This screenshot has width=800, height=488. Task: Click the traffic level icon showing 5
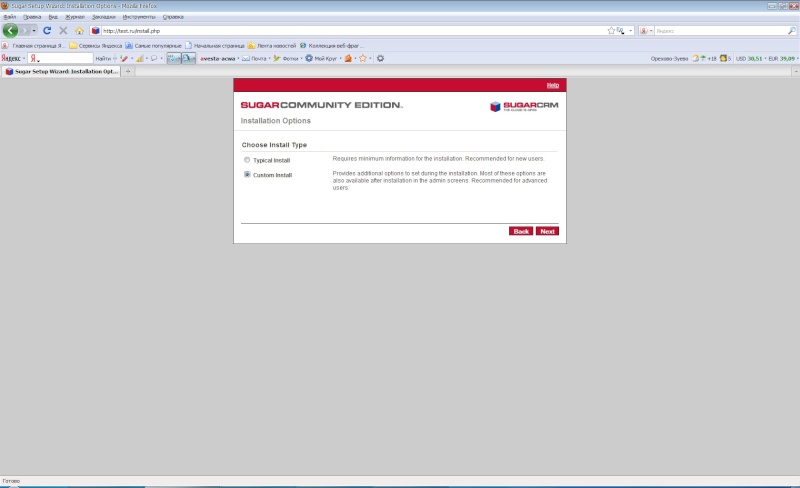[723, 58]
